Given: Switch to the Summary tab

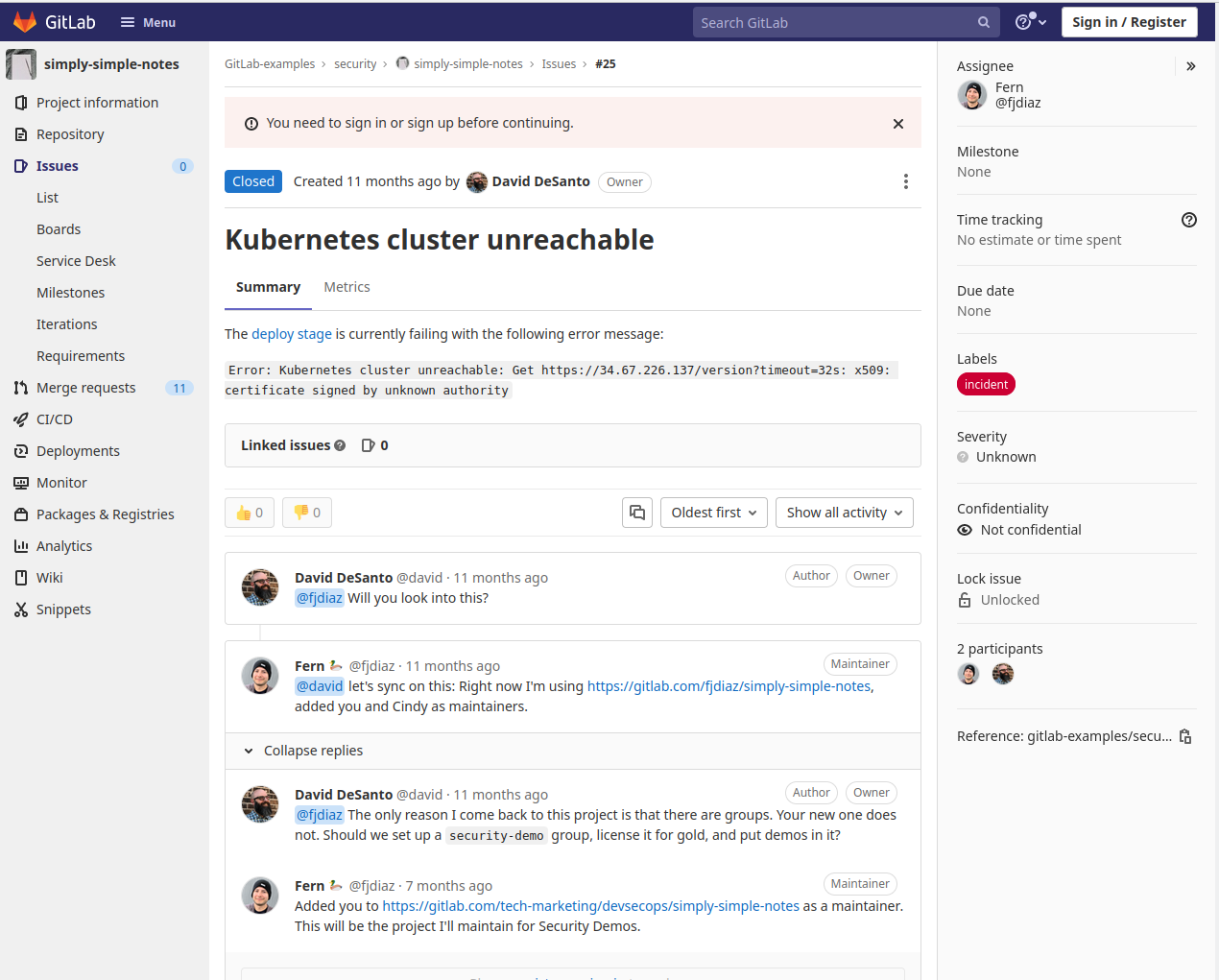Looking at the screenshot, I should coord(268,287).
